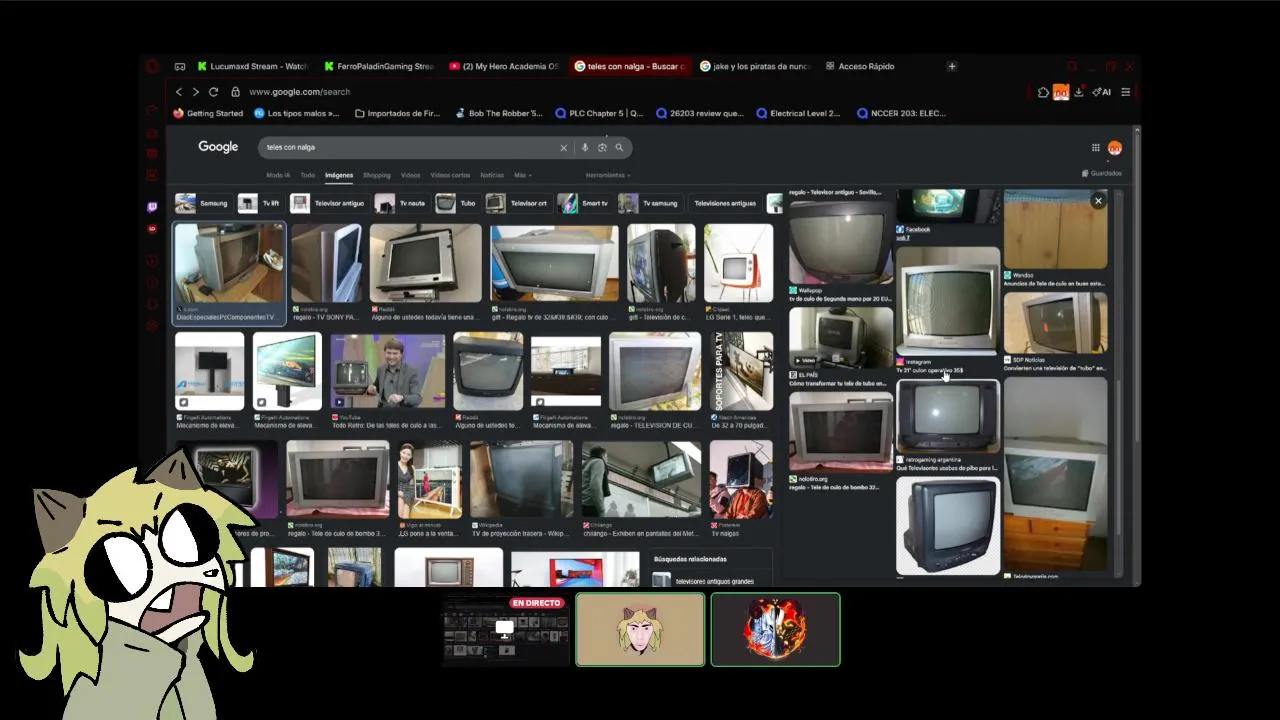Open the Importados de Fir... bookmarks folder
Viewport: 1280px width, 720px height.
click(x=397, y=113)
